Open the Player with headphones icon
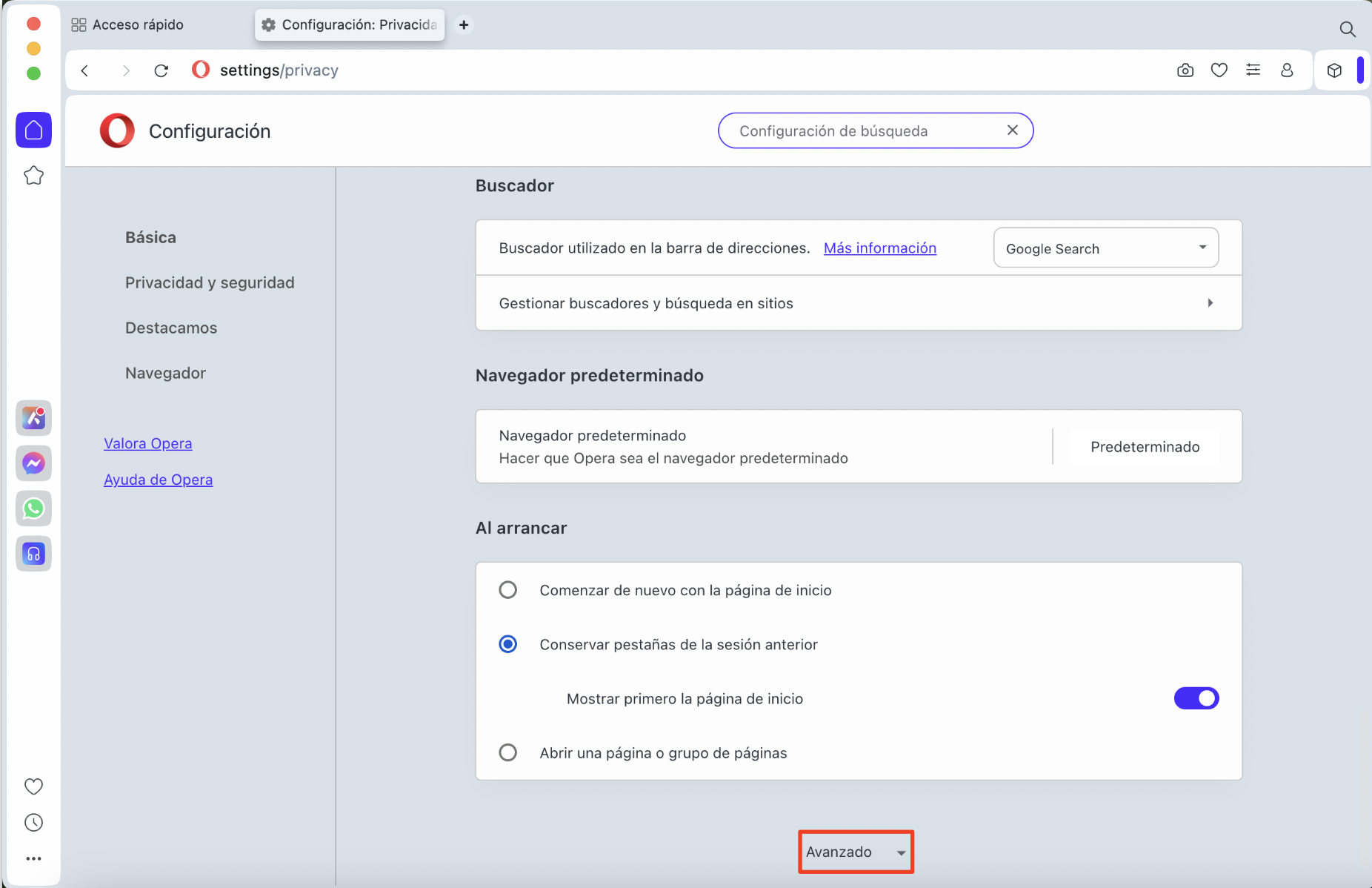The width and height of the screenshot is (1372, 888). (x=33, y=554)
